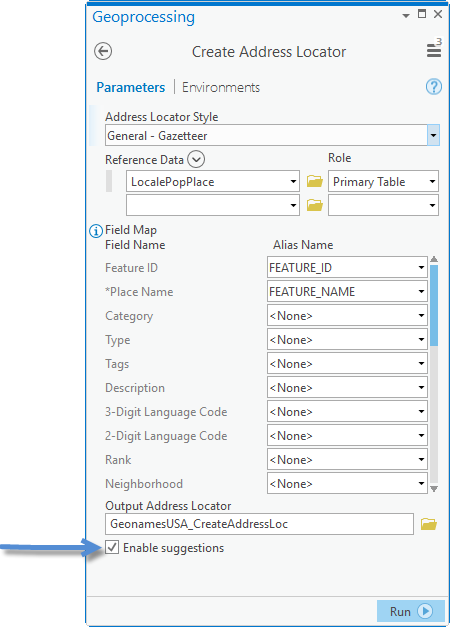Open the Primary Table role dropdown
This screenshot has width=450, height=627.
pos(383,181)
